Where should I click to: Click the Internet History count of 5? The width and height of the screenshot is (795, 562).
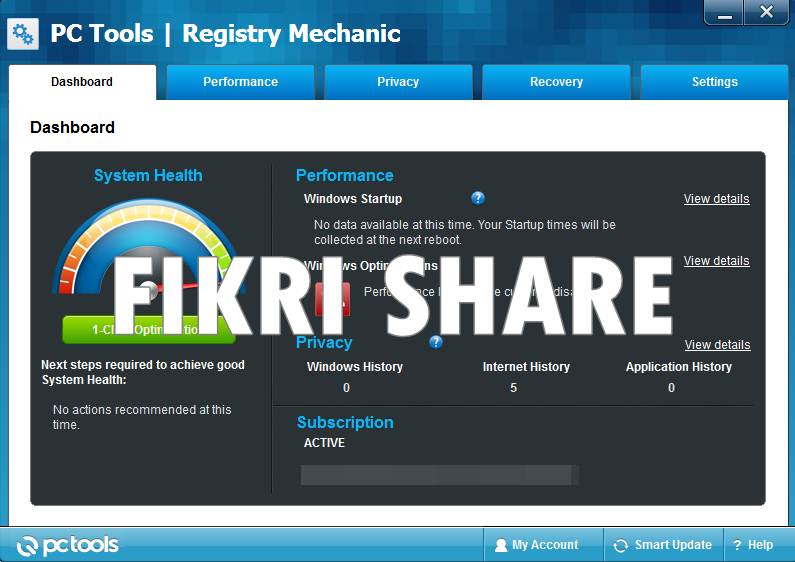click(514, 388)
